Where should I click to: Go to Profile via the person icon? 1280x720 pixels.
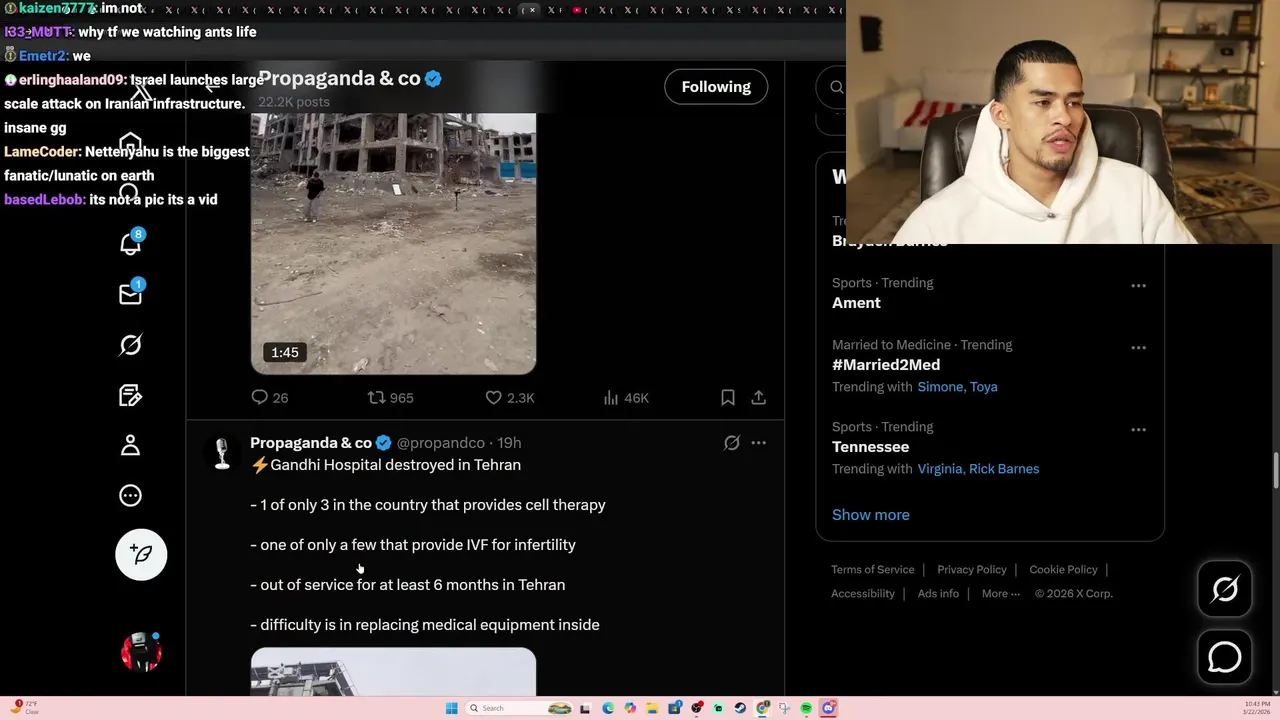point(131,445)
